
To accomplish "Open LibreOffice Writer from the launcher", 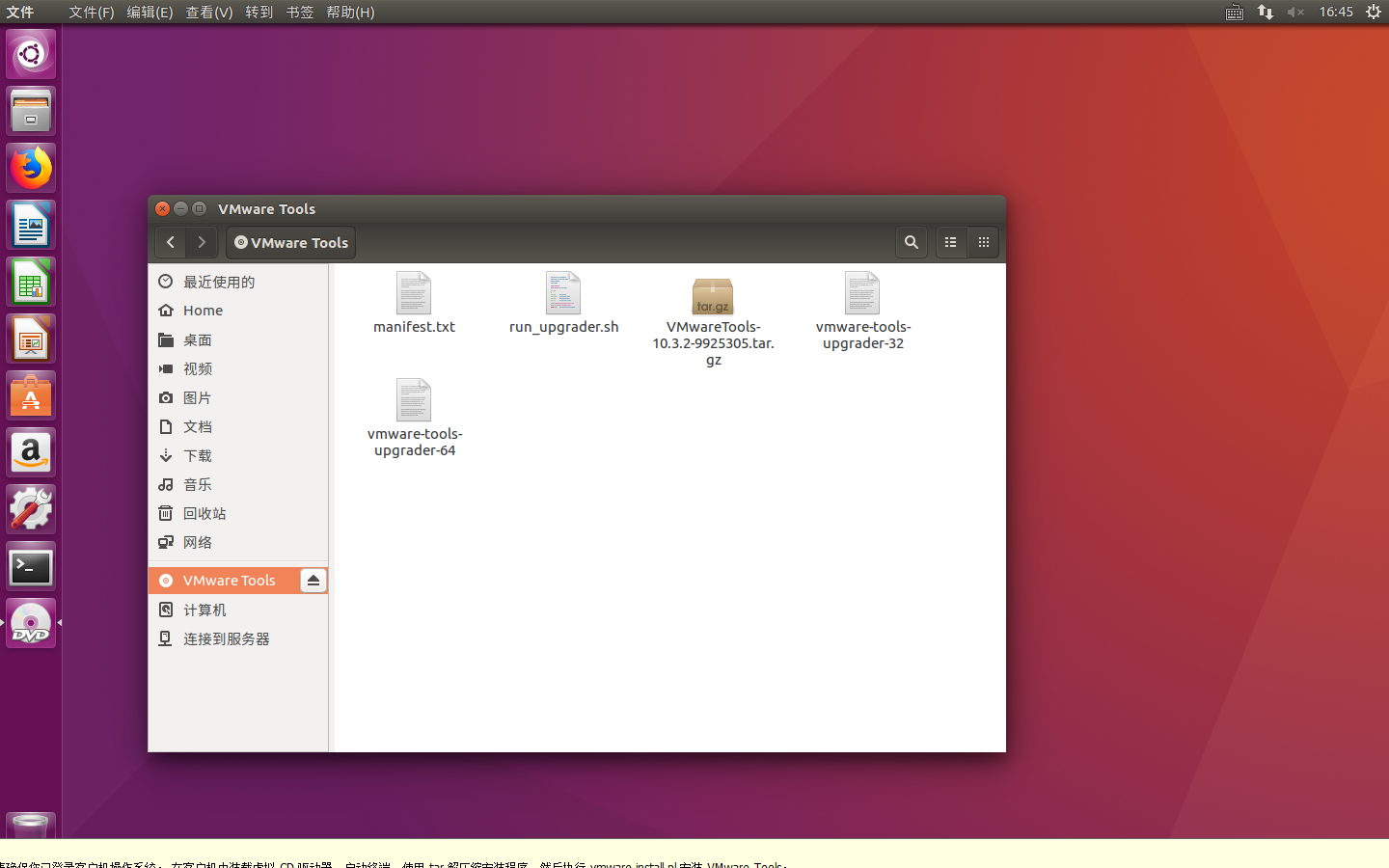I will pyautogui.click(x=30, y=224).
